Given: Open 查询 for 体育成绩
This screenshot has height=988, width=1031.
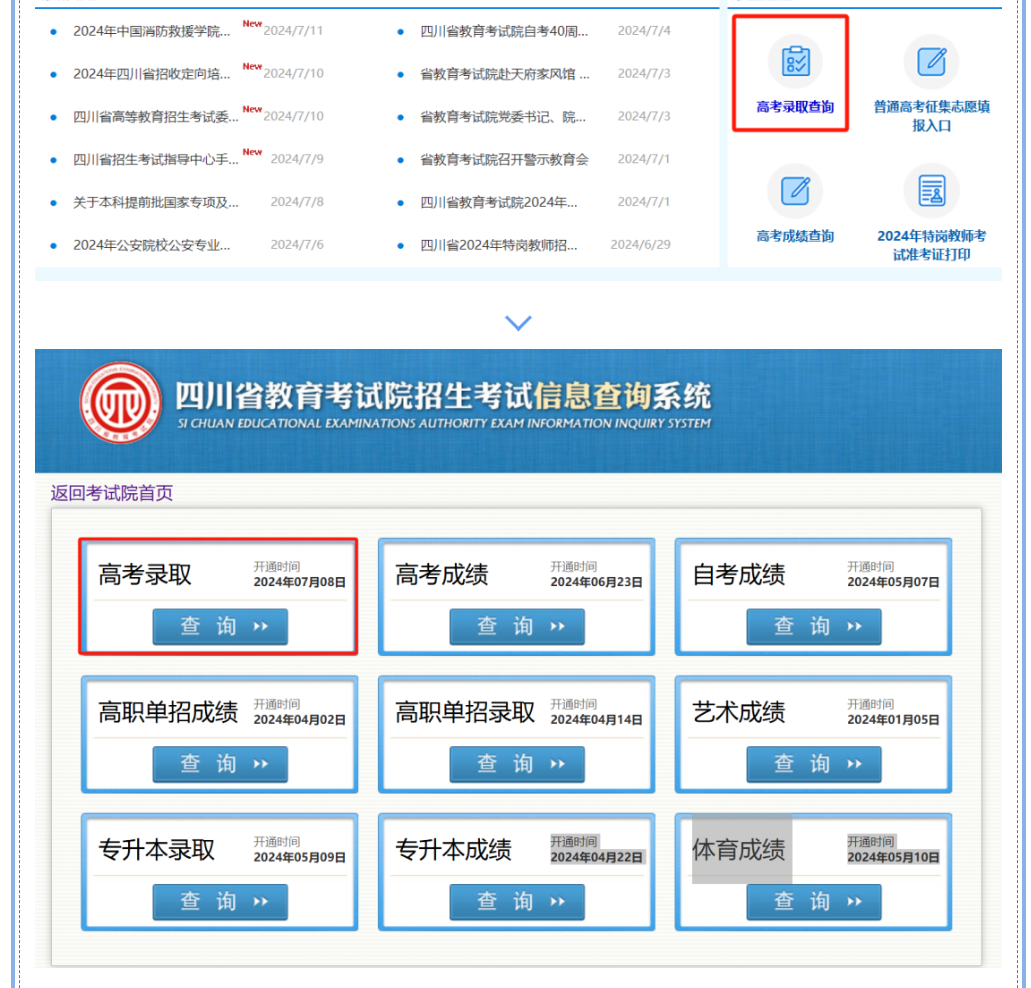Looking at the screenshot, I should [x=813, y=902].
